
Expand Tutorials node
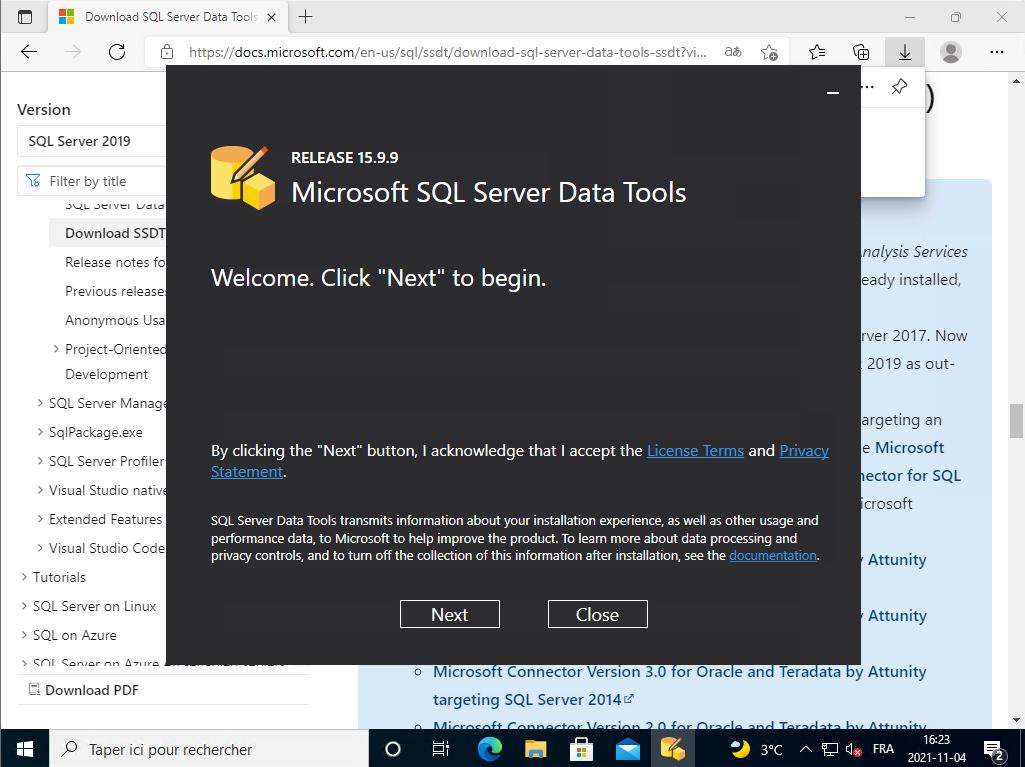click(x=24, y=577)
